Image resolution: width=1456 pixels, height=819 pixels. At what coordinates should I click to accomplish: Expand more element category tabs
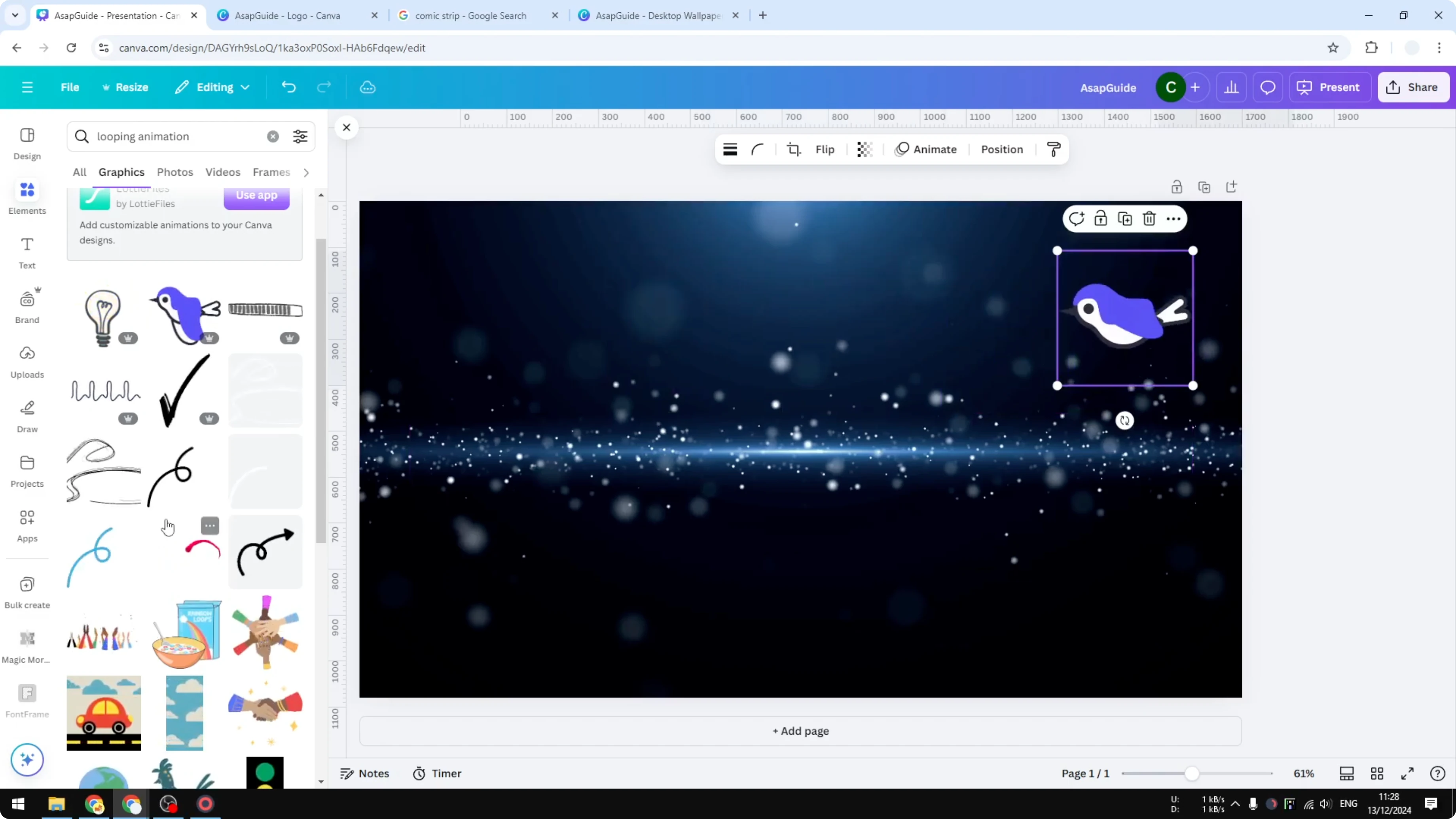(x=306, y=173)
